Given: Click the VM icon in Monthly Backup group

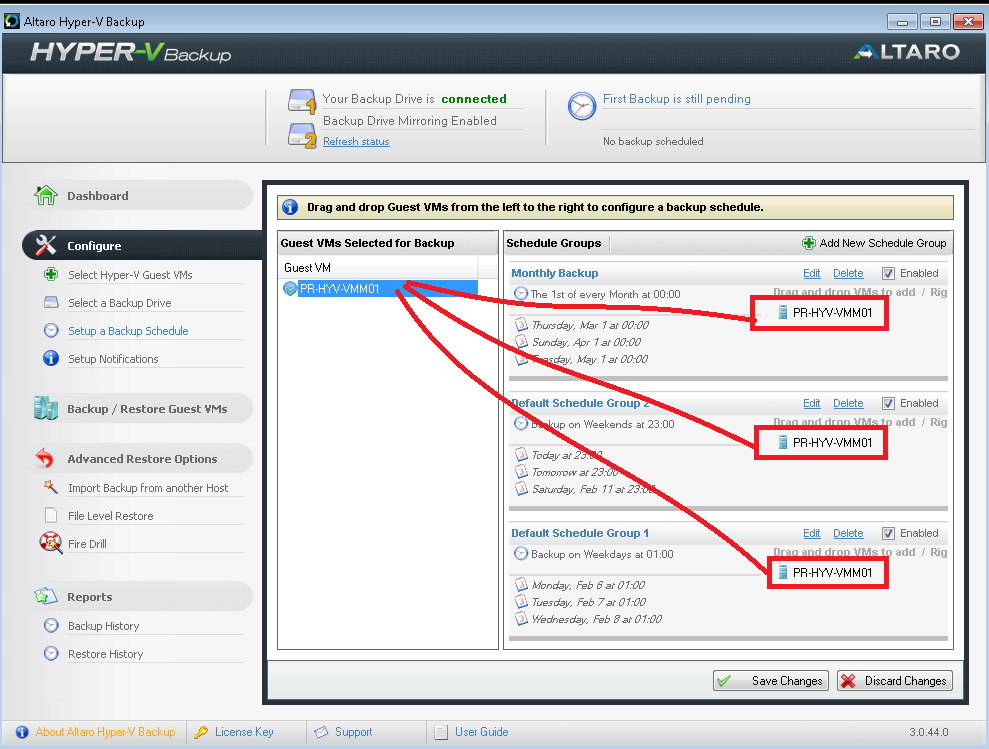Looking at the screenshot, I should pos(782,312).
